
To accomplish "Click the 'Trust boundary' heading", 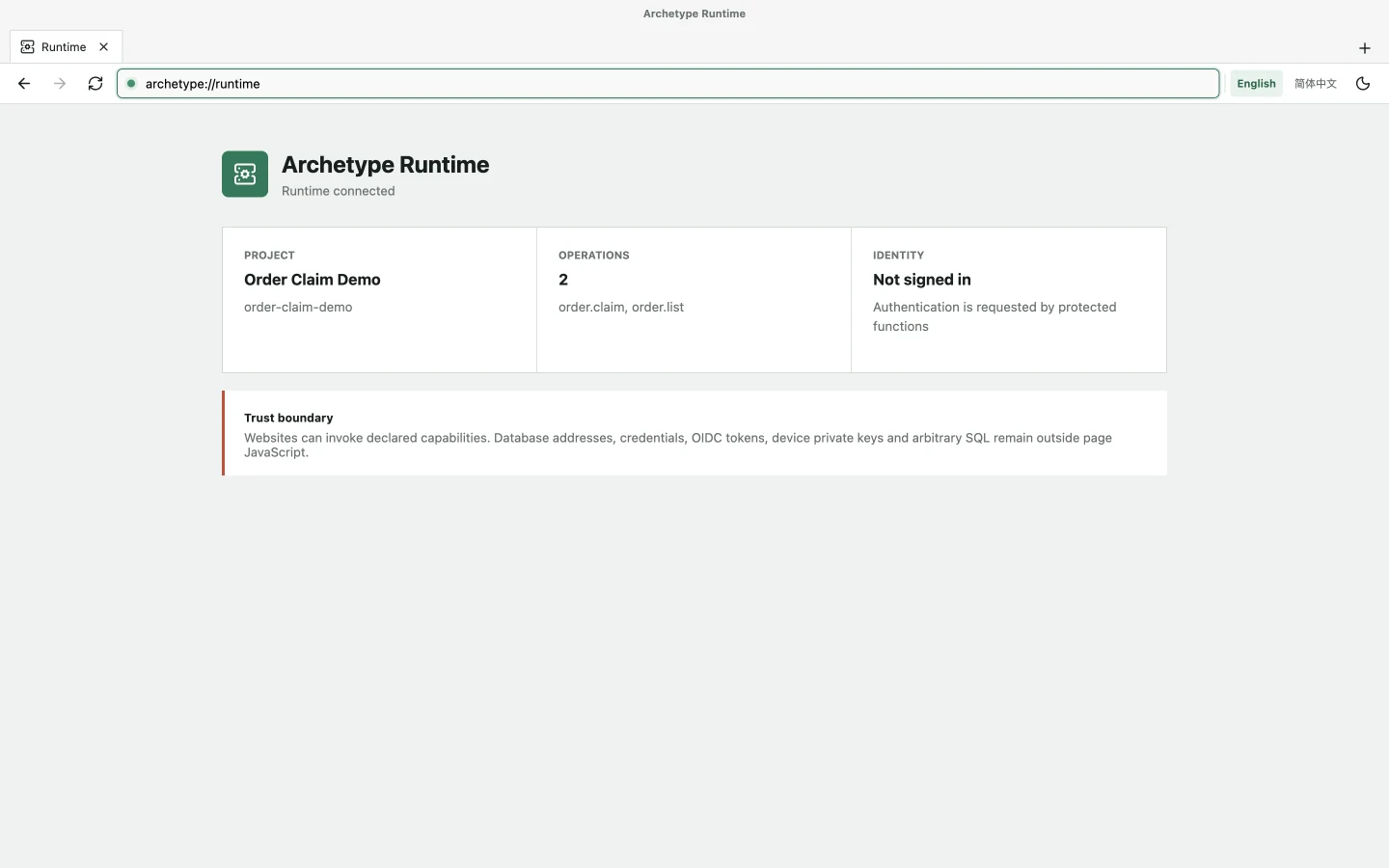I will click(288, 418).
